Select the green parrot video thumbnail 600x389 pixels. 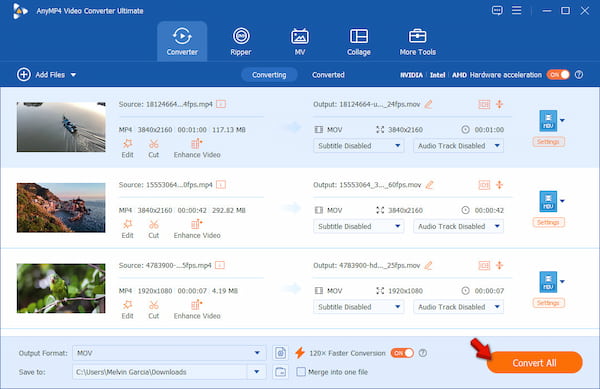click(61, 288)
